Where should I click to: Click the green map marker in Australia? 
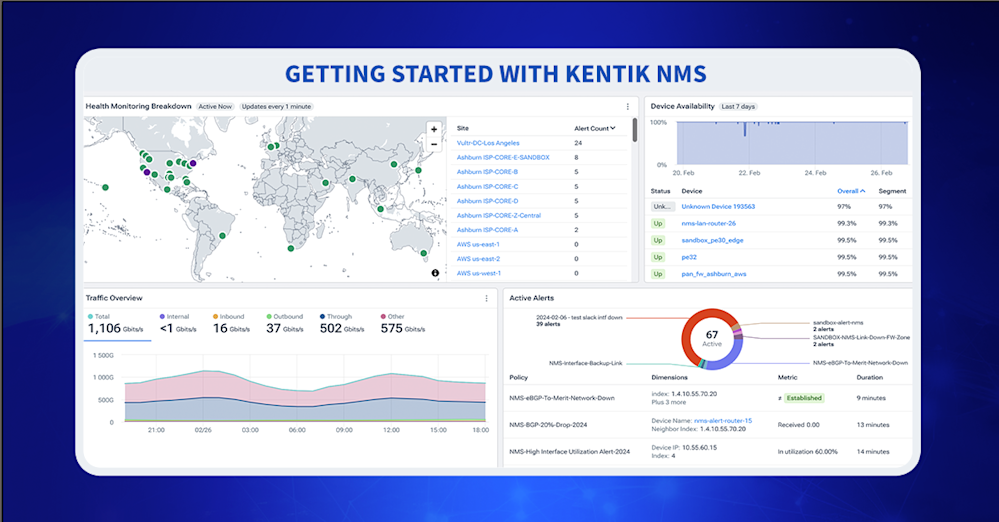424,254
